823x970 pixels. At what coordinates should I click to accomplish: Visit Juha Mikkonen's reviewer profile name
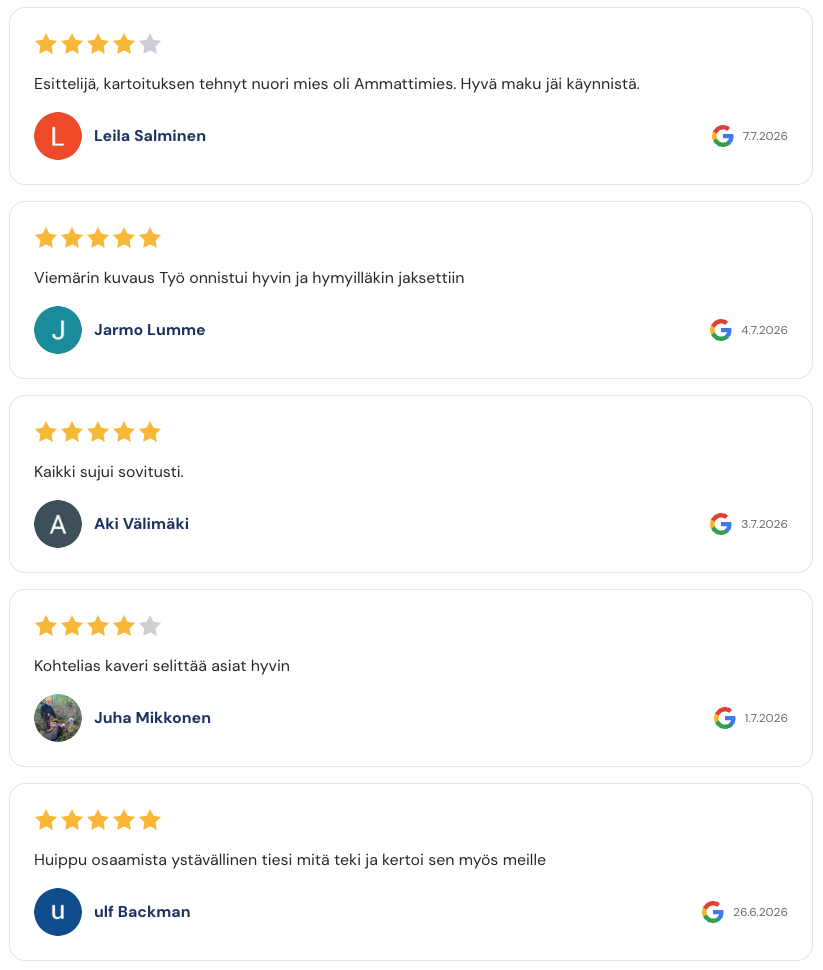coord(152,718)
